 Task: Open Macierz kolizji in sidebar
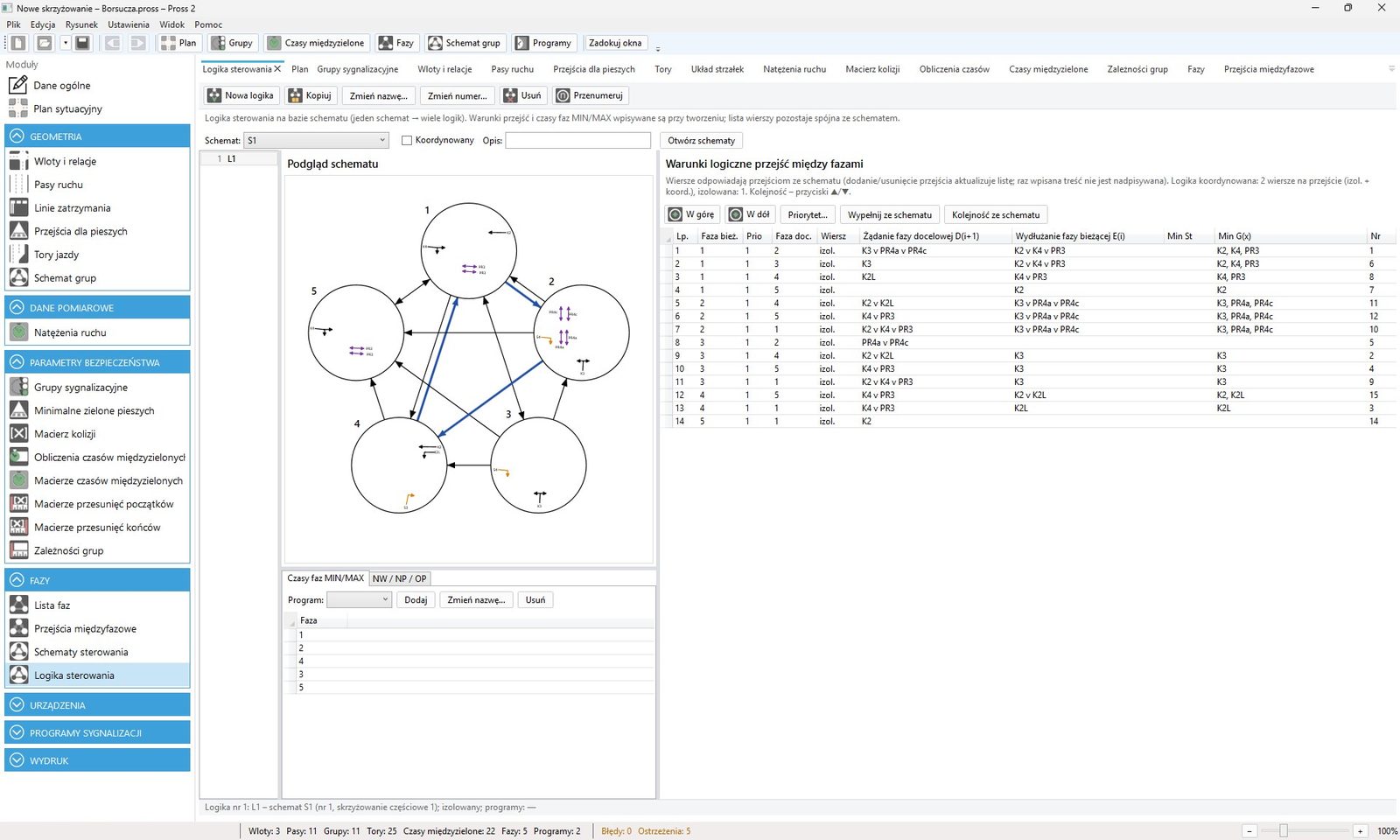point(65,434)
